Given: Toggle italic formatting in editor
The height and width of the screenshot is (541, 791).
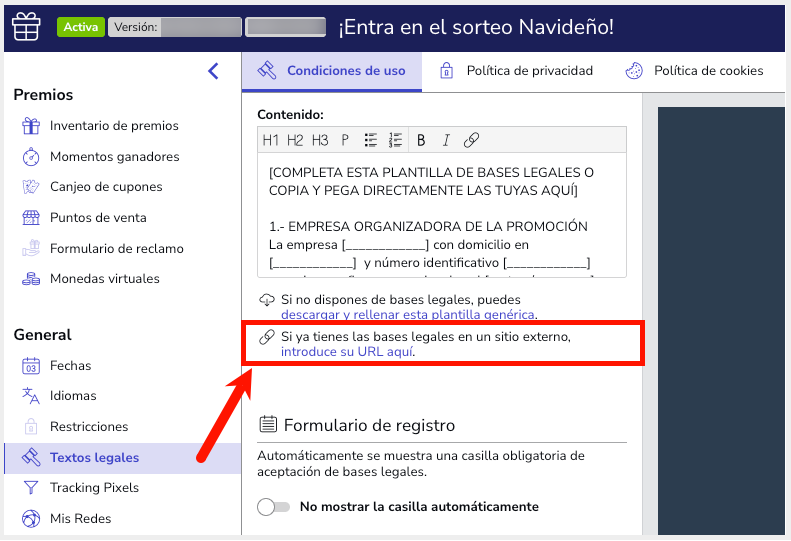Looking at the screenshot, I should (446, 140).
